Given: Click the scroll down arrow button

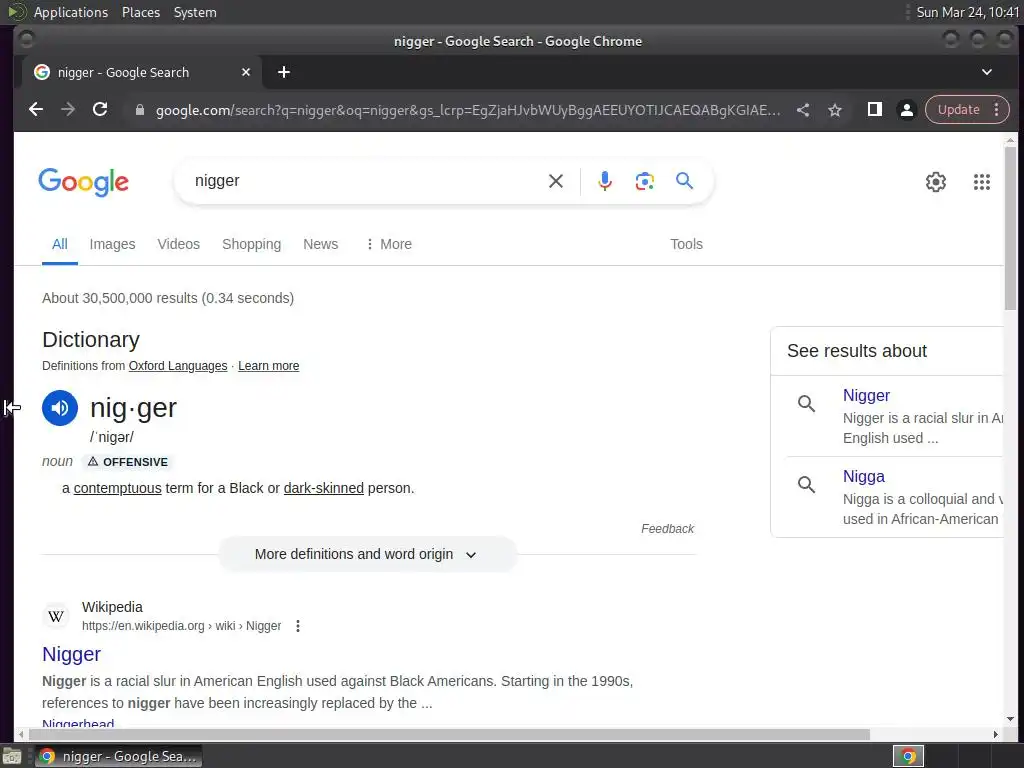Looking at the screenshot, I should click(1010, 719).
